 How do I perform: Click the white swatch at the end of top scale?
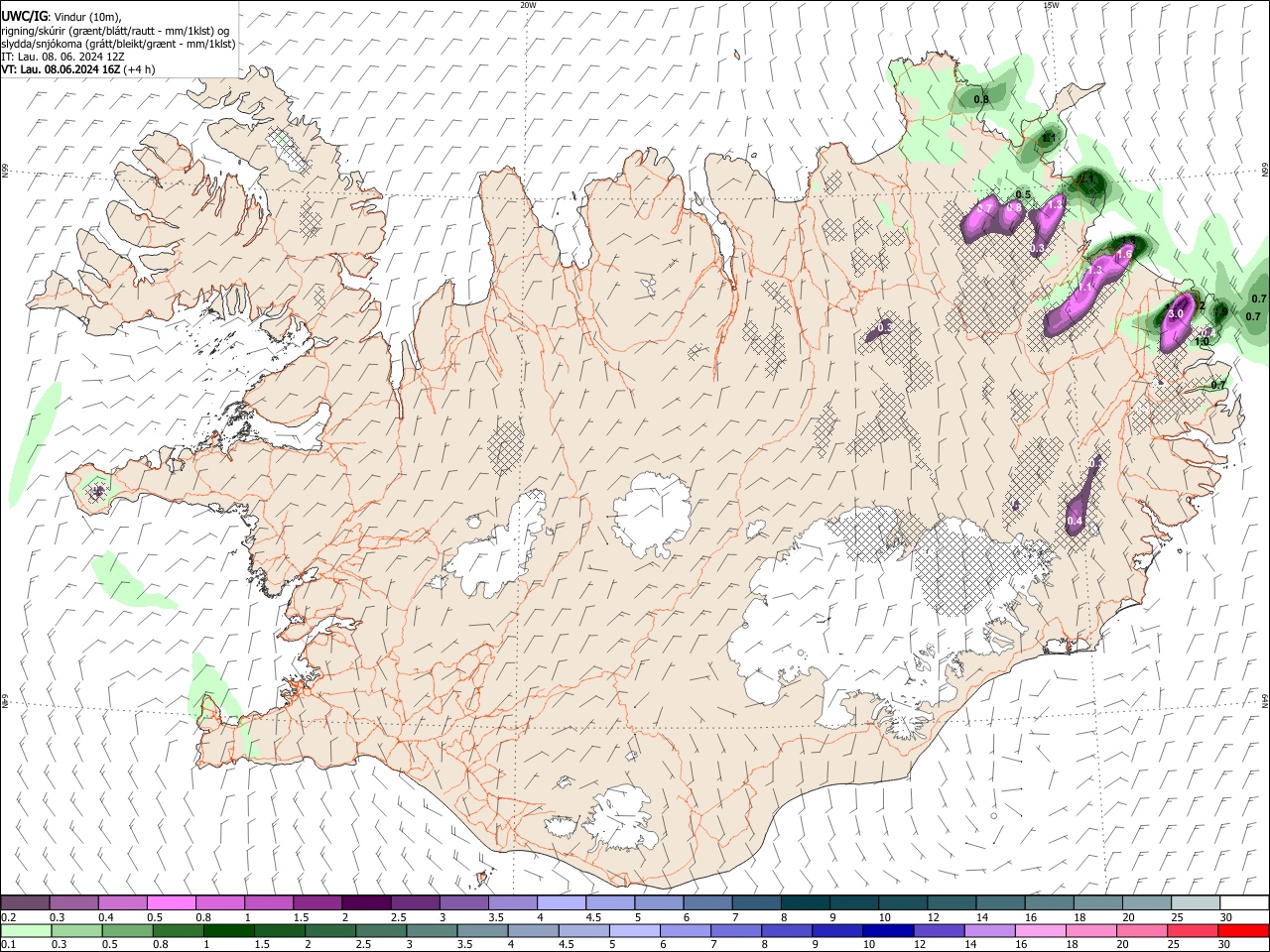(1244, 902)
